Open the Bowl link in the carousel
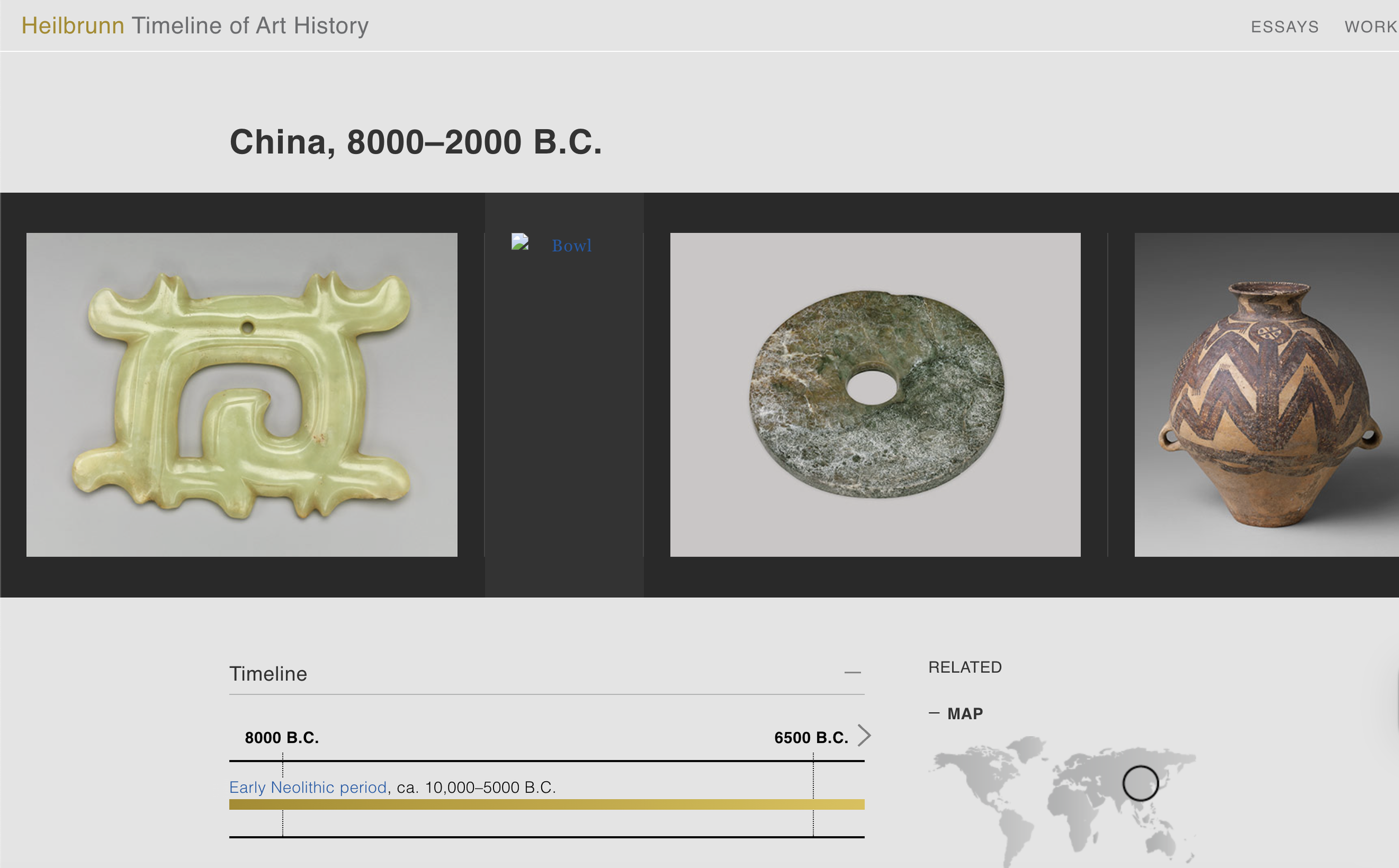This screenshot has width=1399, height=868. tap(571, 246)
